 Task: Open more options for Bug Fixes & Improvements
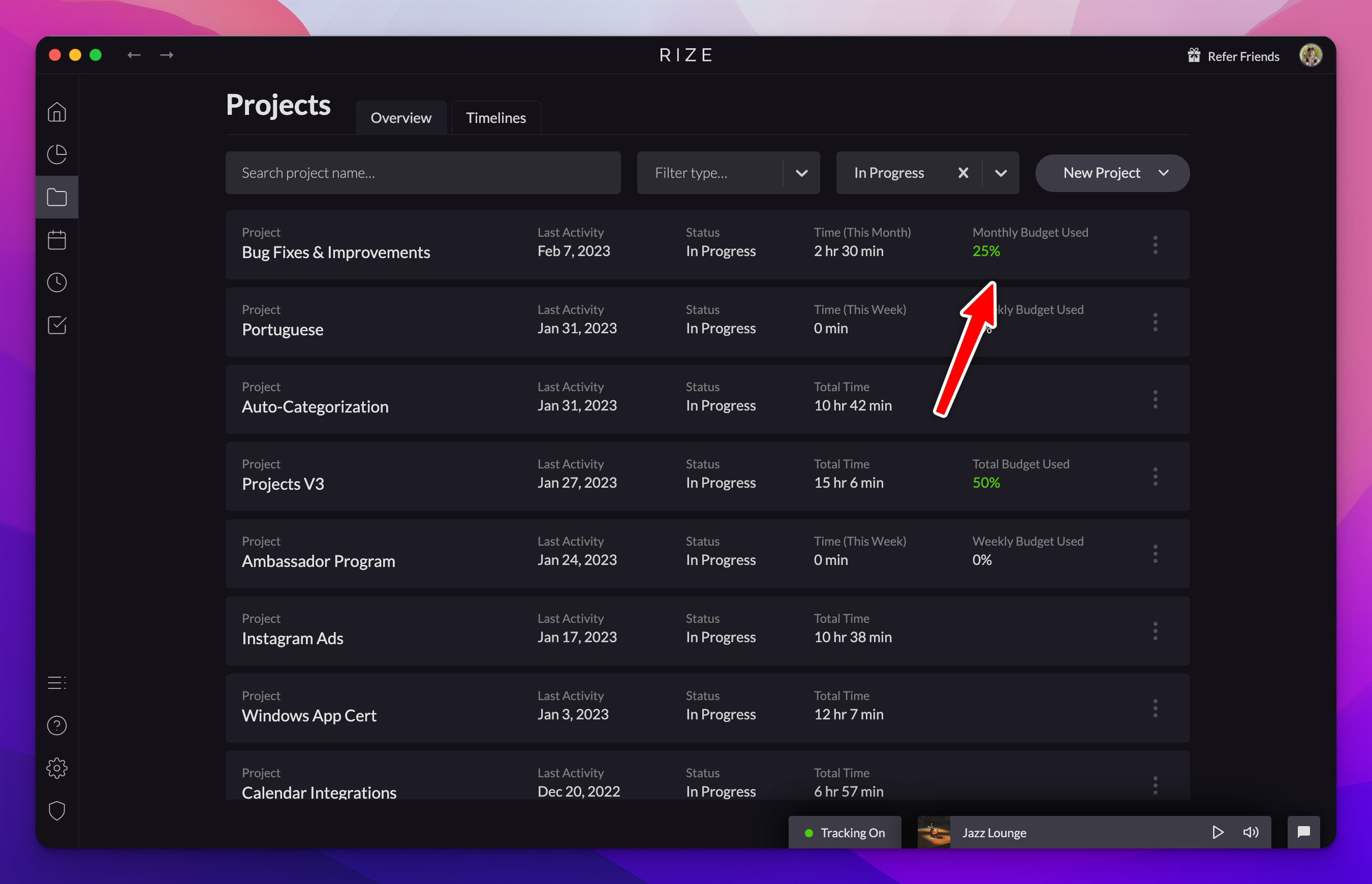click(x=1155, y=245)
